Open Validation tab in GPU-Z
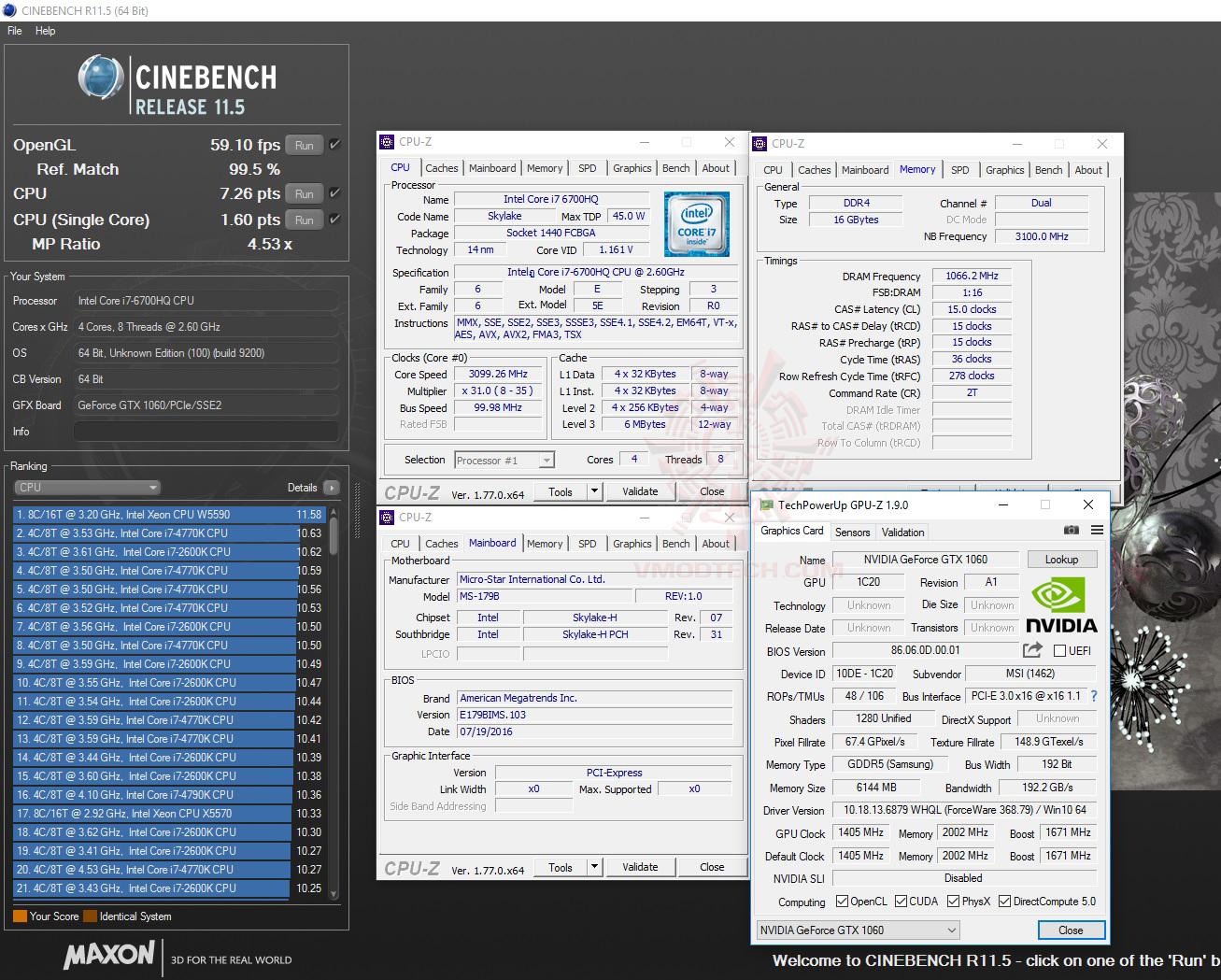Viewport: 1221px width, 980px height. click(x=902, y=533)
